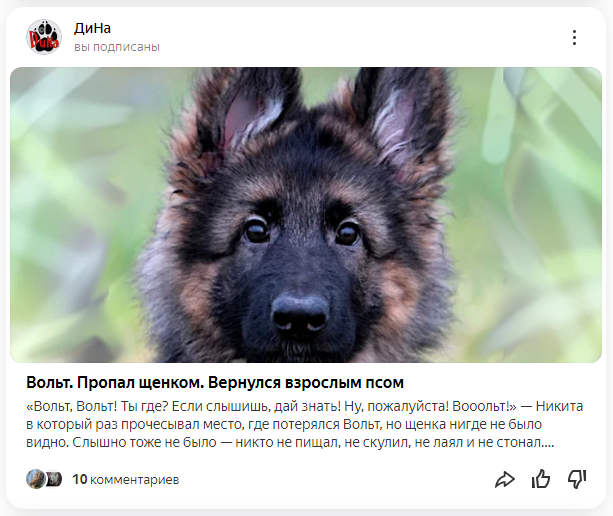Dislike the post with thumbs-down icon
The image size is (613, 516).
click(577, 479)
